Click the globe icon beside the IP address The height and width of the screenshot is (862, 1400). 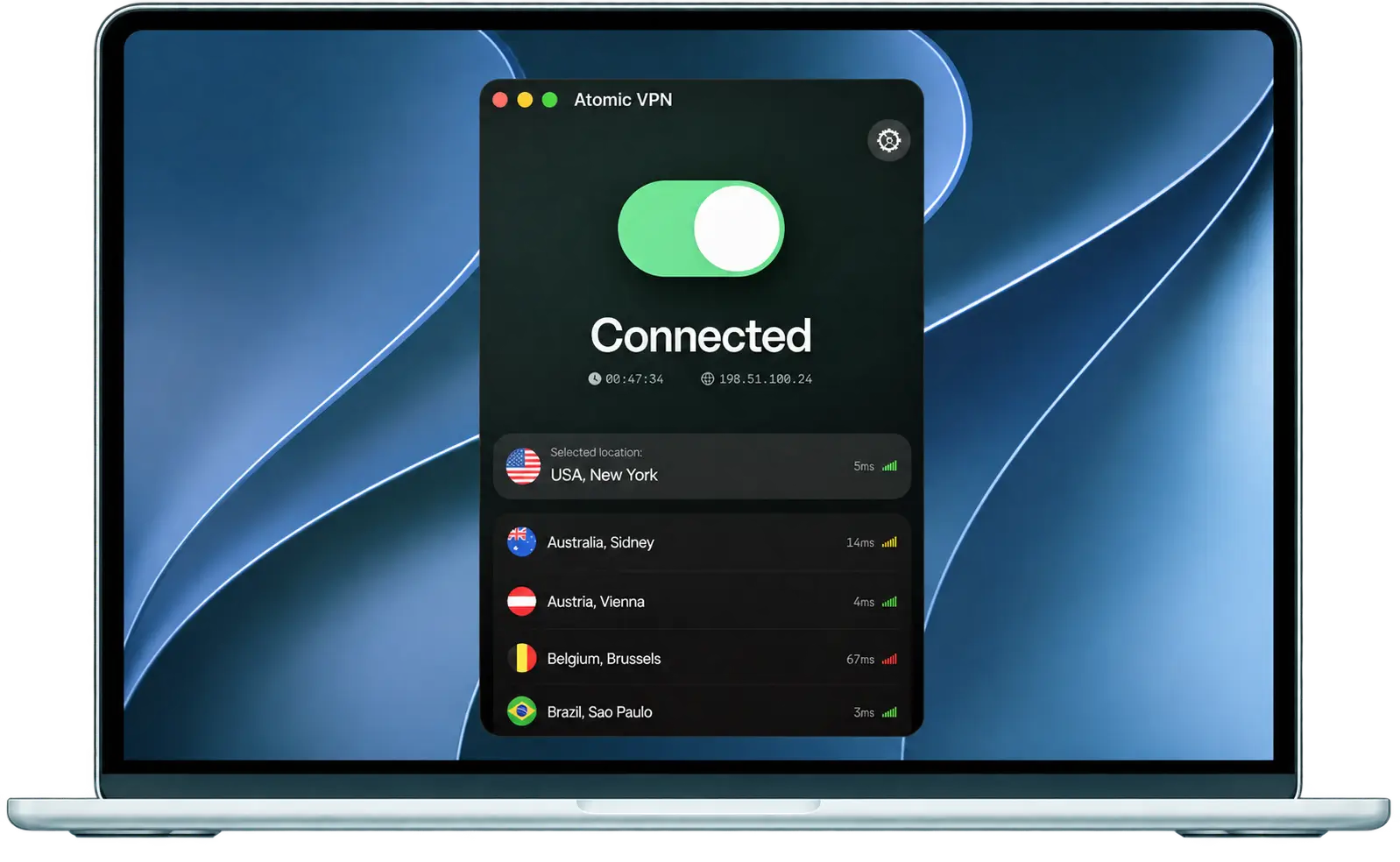tap(707, 379)
